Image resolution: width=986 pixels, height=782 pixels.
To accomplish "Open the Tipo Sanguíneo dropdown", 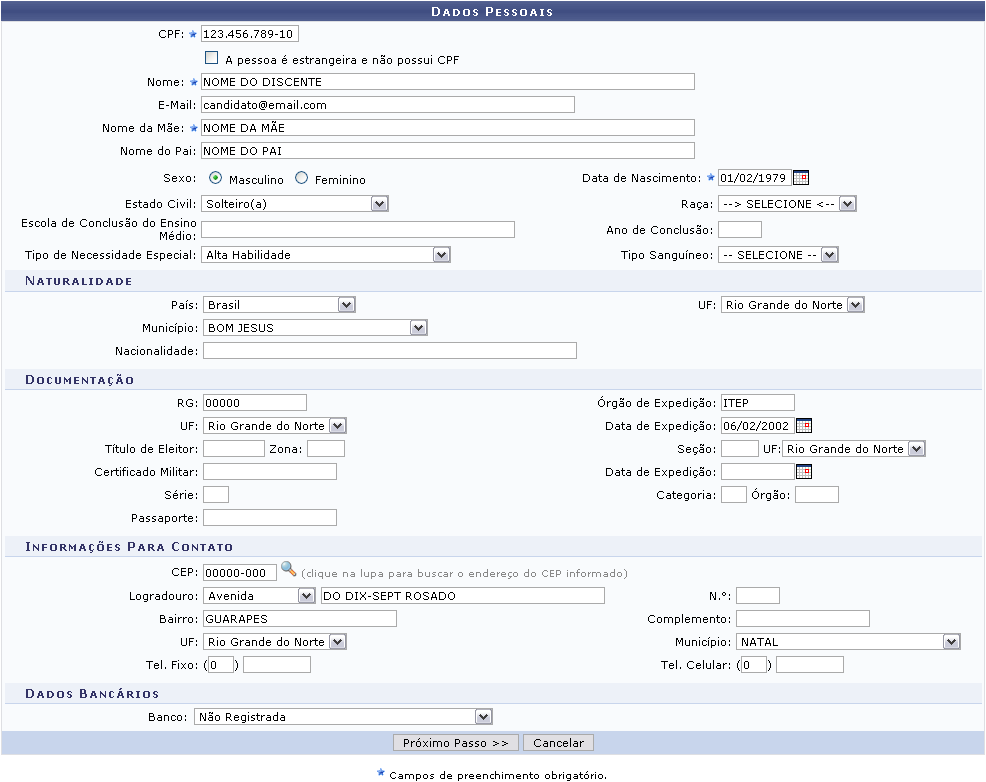I will tap(778, 254).
